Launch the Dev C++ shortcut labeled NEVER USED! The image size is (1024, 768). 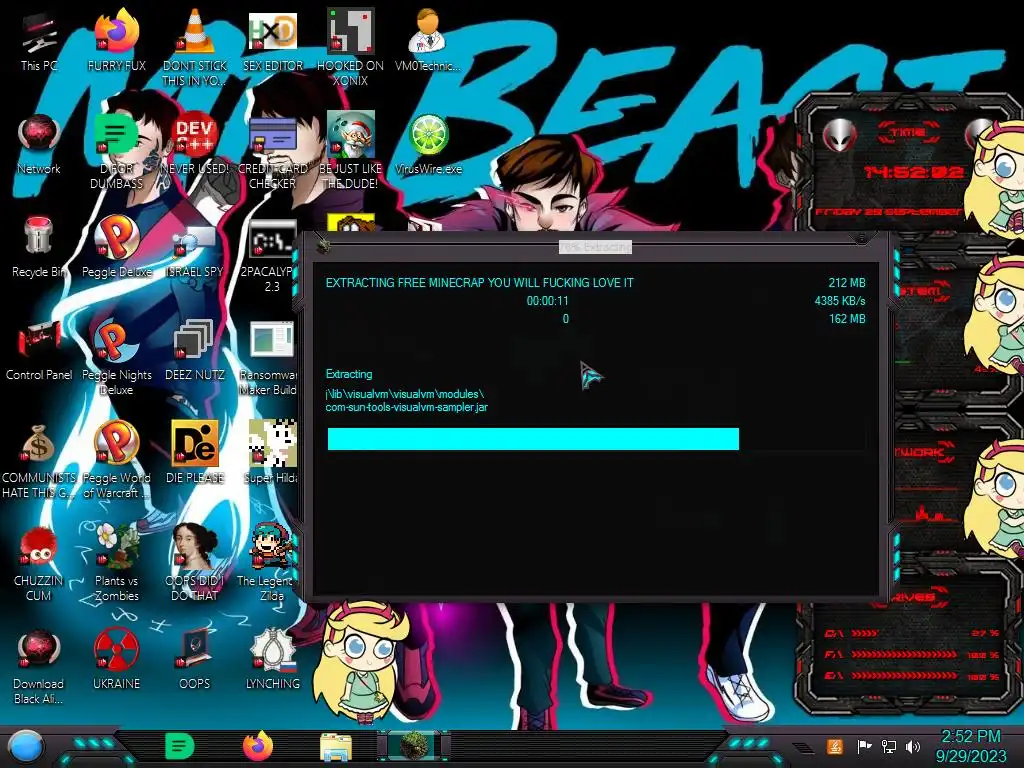tap(194, 136)
